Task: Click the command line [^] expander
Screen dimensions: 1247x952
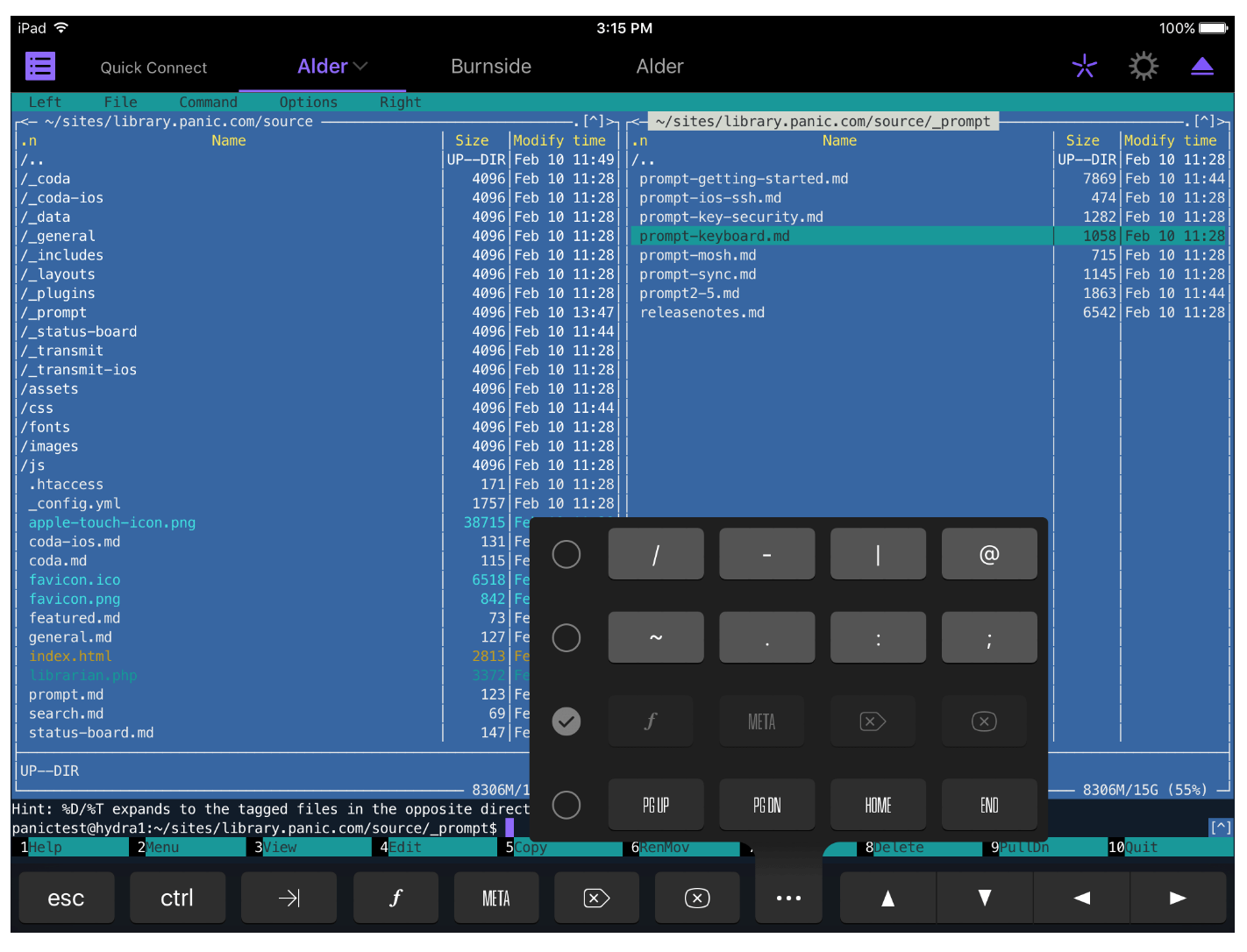Action: (1221, 827)
